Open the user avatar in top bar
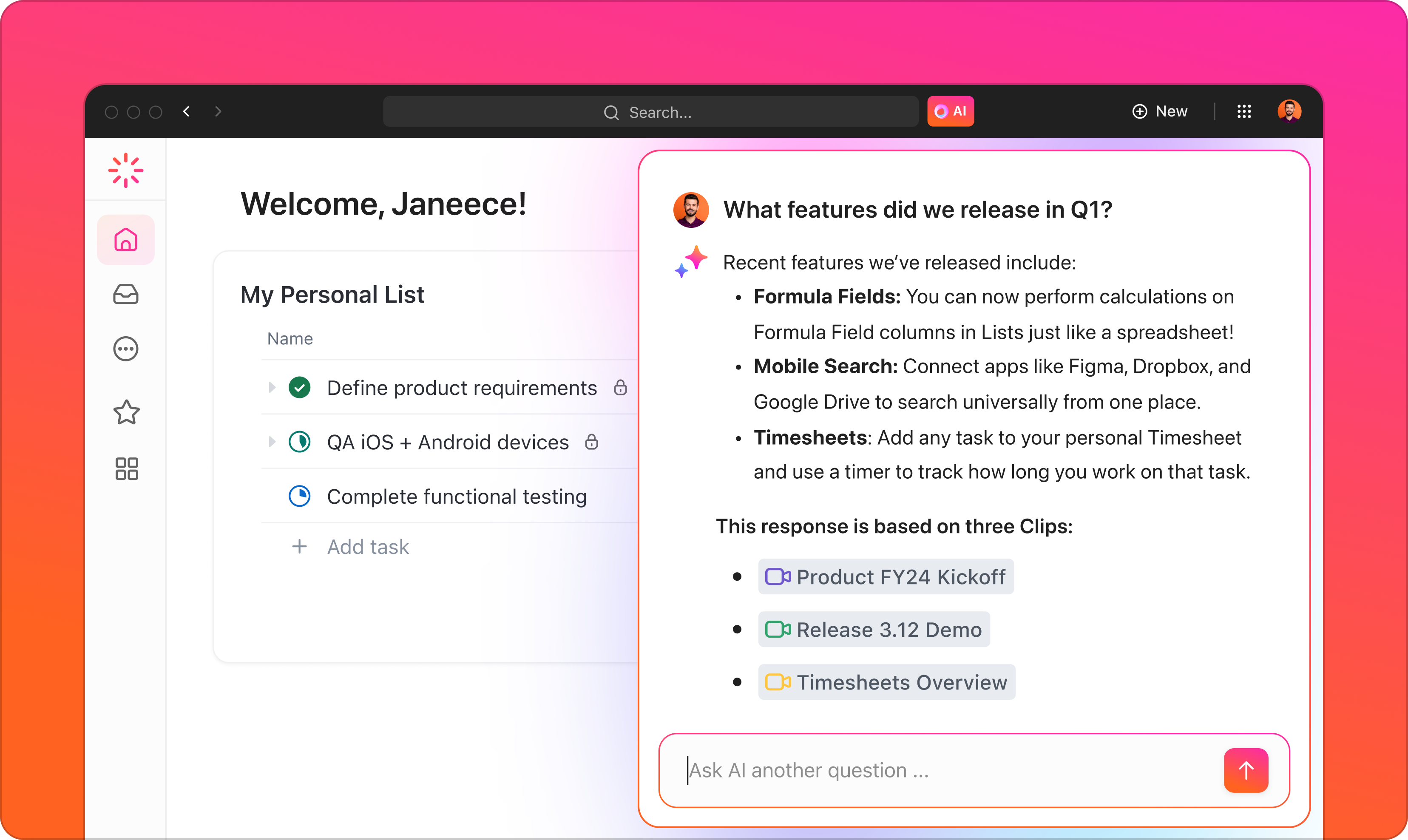The image size is (1408, 840). click(x=1289, y=111)
